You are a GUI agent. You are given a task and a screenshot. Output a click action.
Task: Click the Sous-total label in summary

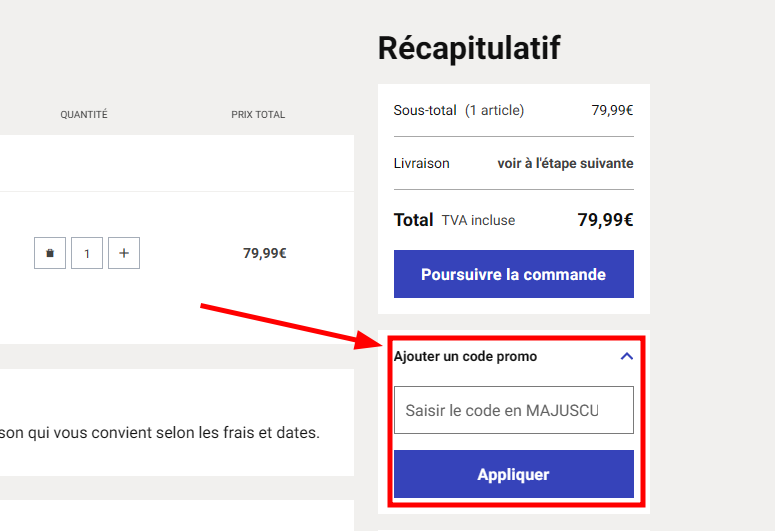coord(425,110)
